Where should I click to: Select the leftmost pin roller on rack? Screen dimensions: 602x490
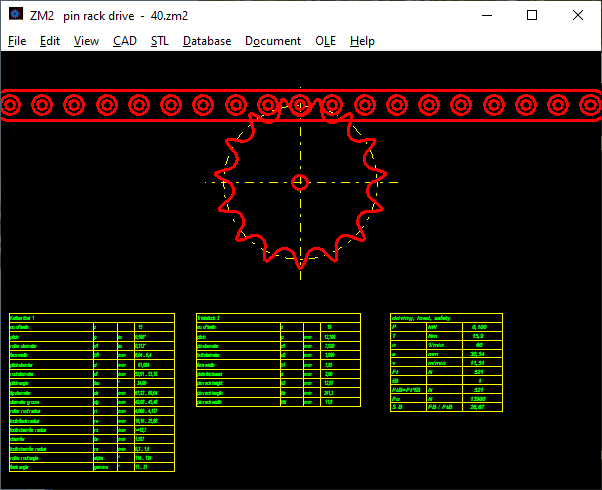pyautogui.click(x=14, y=104)
